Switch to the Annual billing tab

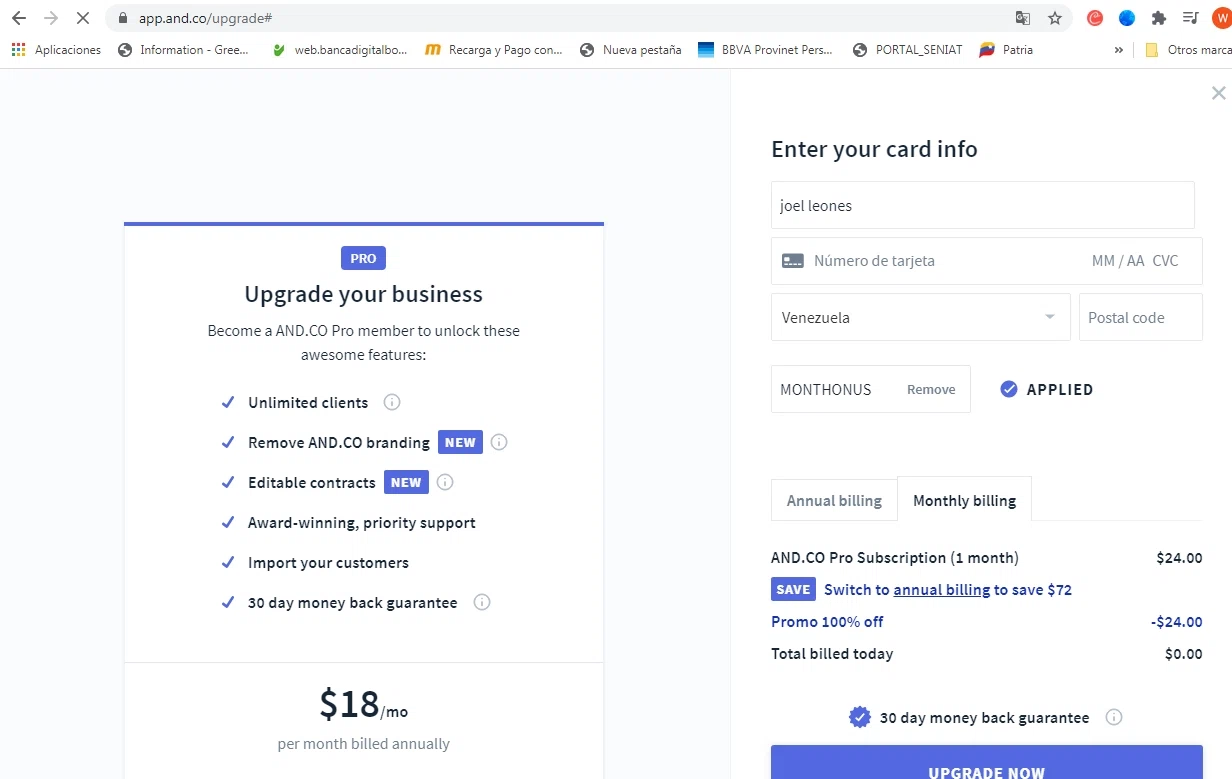click(834, 500)
